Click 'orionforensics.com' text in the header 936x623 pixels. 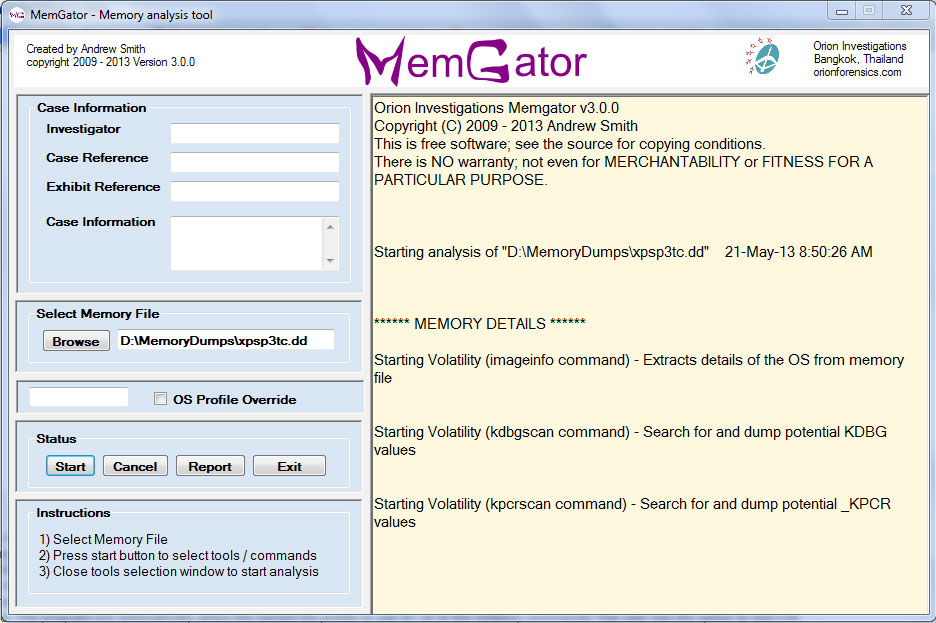point(857,72)
